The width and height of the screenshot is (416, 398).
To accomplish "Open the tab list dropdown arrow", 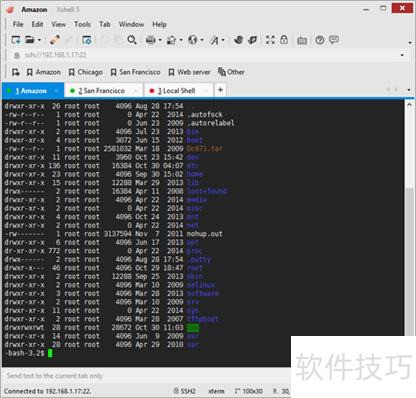I will click(409, 90).
